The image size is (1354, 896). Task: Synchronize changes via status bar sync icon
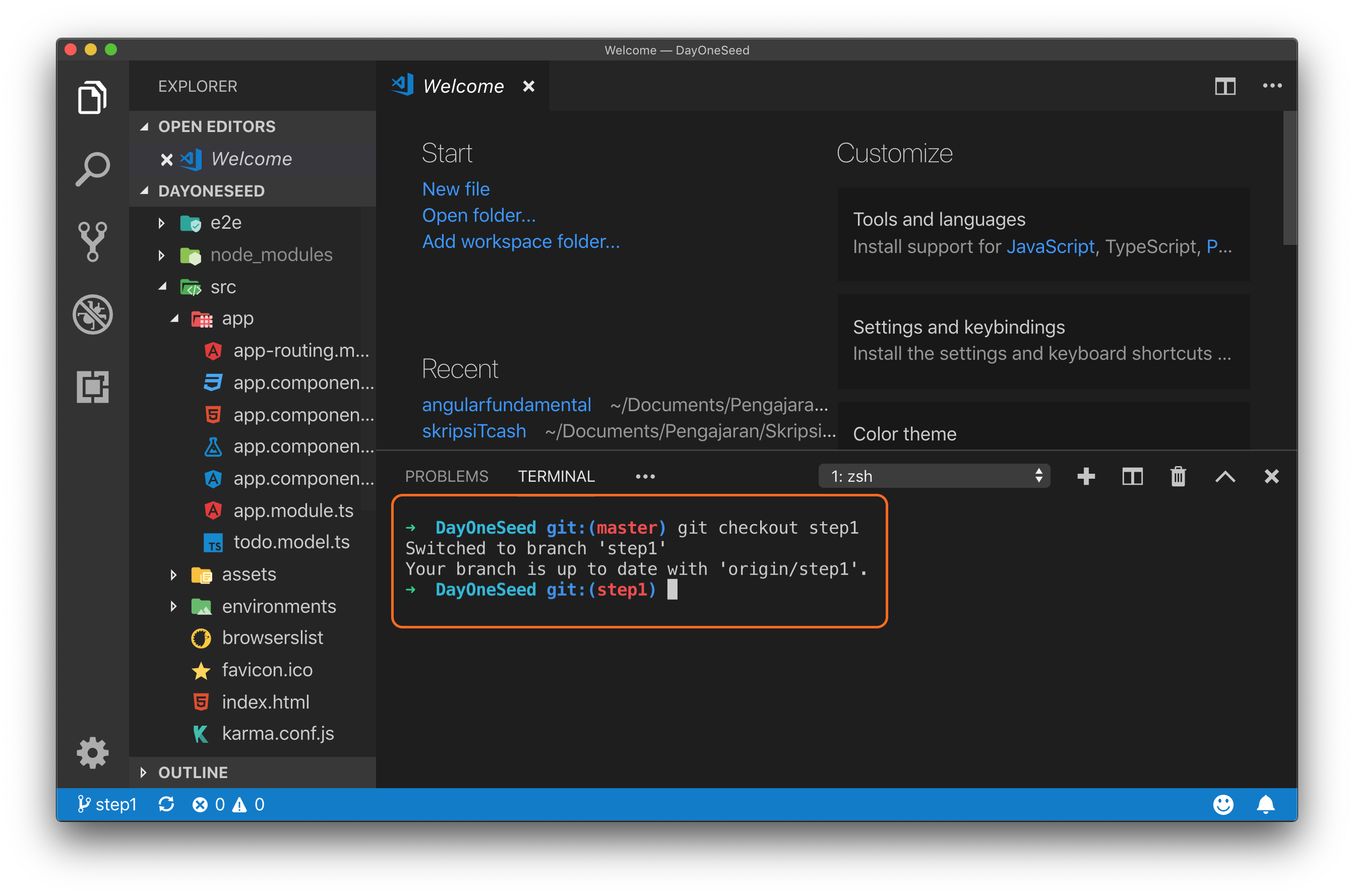click(x=166, y=804)
